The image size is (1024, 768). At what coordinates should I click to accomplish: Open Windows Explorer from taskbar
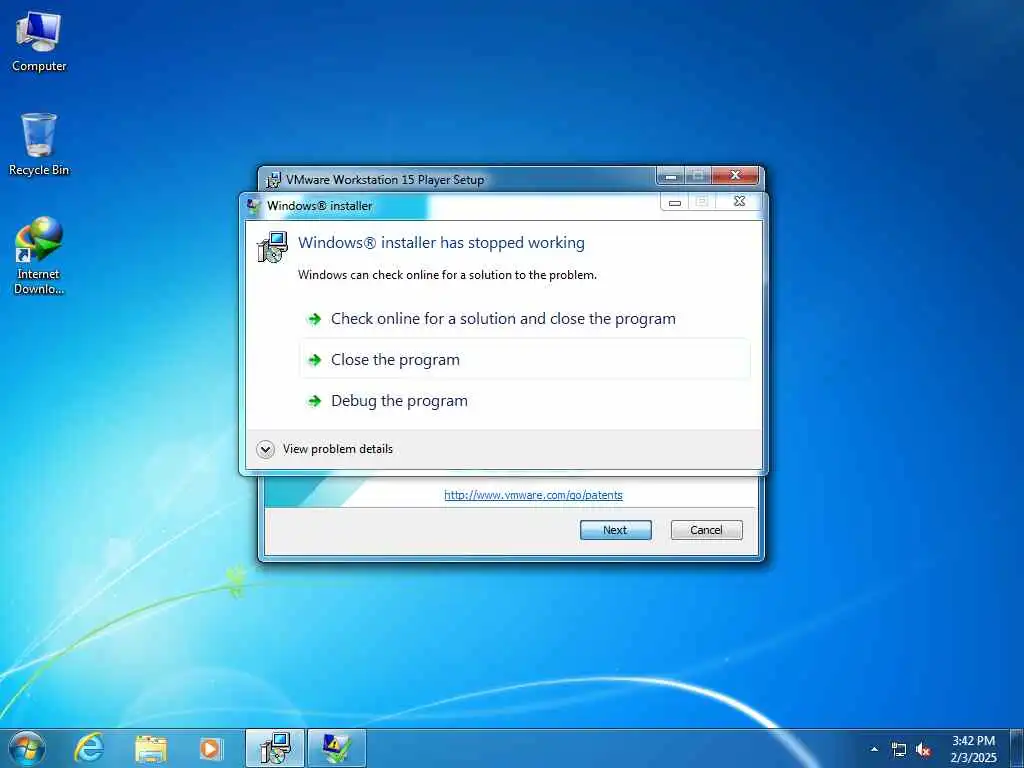pyautogui.click(x=151, y=749)
